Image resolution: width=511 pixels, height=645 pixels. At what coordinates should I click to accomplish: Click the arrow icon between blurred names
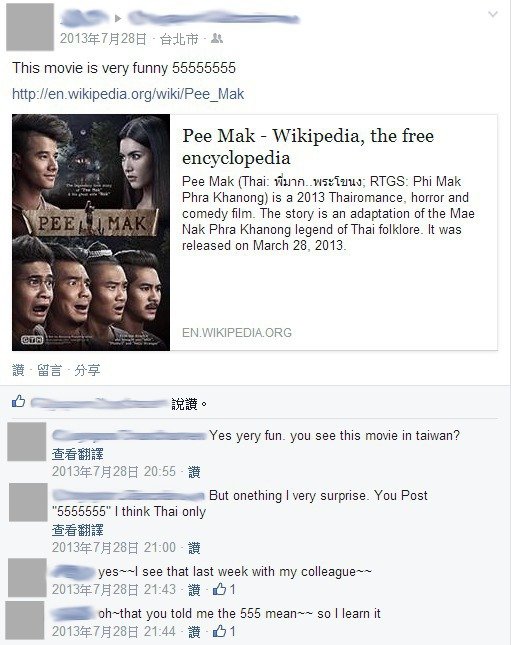118,19
